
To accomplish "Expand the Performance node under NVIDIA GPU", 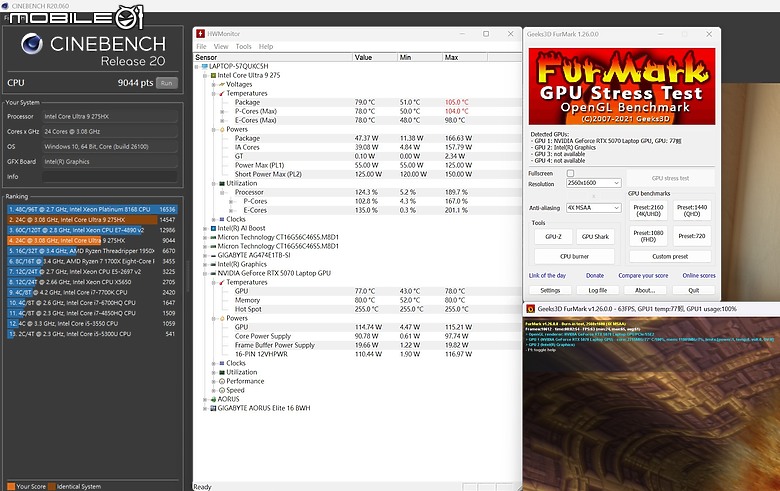I will pyautogui.click(x=213, y=381).
